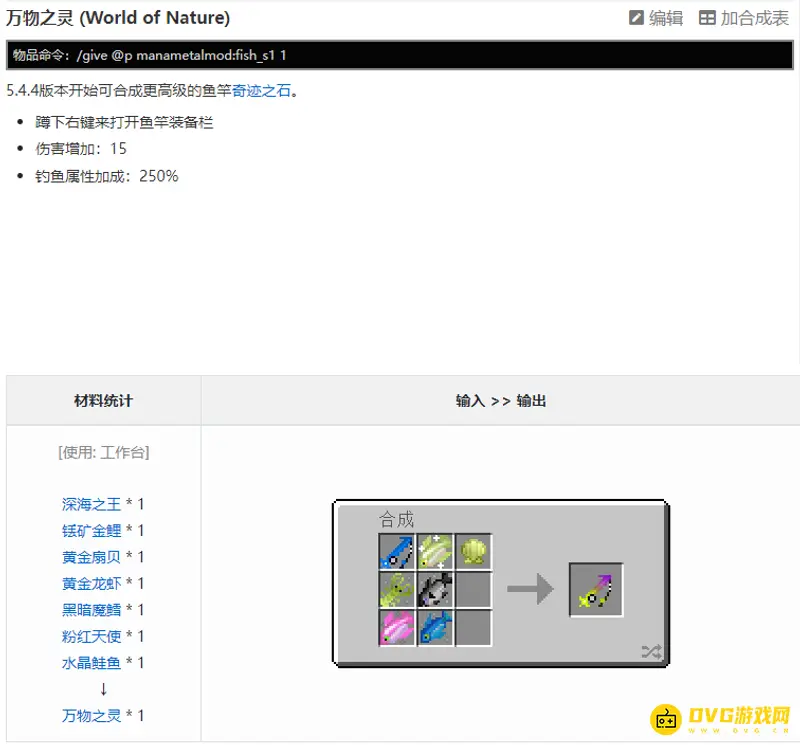Click the [使用: 工作台] label

point(104,452)
